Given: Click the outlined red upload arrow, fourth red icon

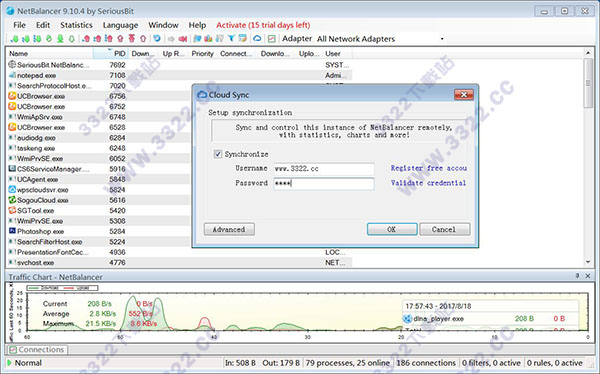Looking at the screenshot, I should [x=120, y=39].
